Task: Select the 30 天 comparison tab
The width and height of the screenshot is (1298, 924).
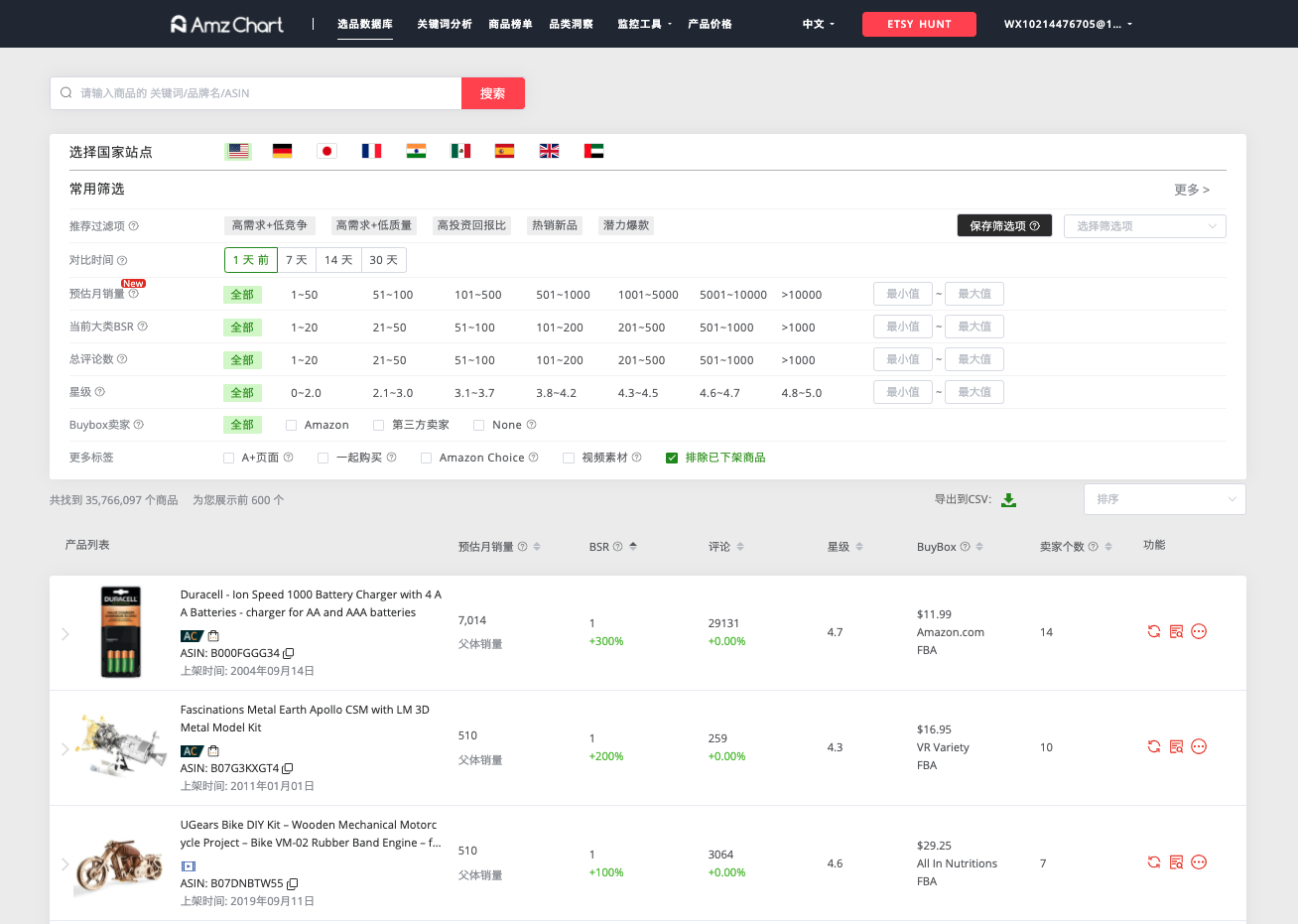Action: [x=384, y=260]
